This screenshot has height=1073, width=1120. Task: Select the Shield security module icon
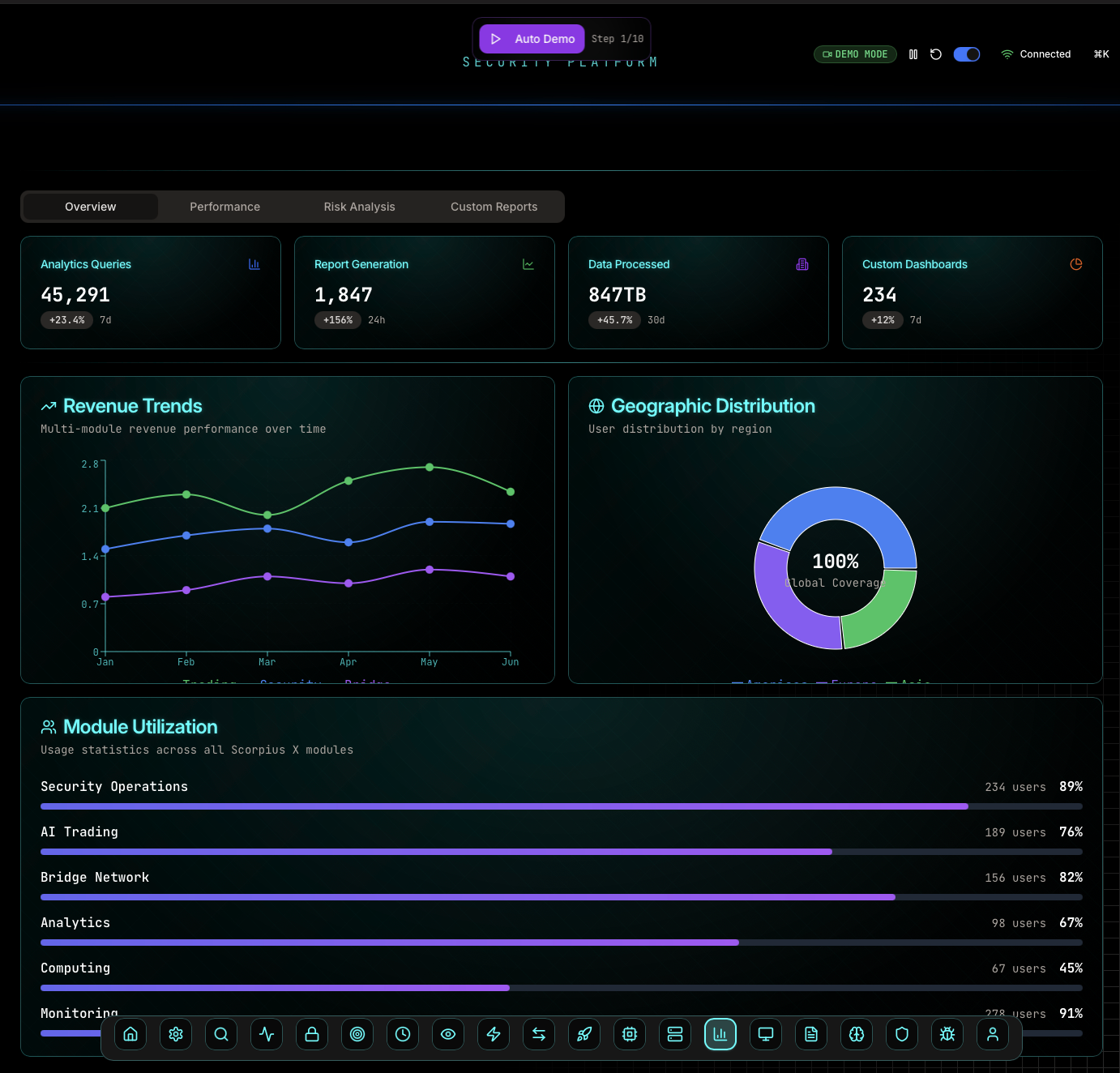click(901, 1034)
